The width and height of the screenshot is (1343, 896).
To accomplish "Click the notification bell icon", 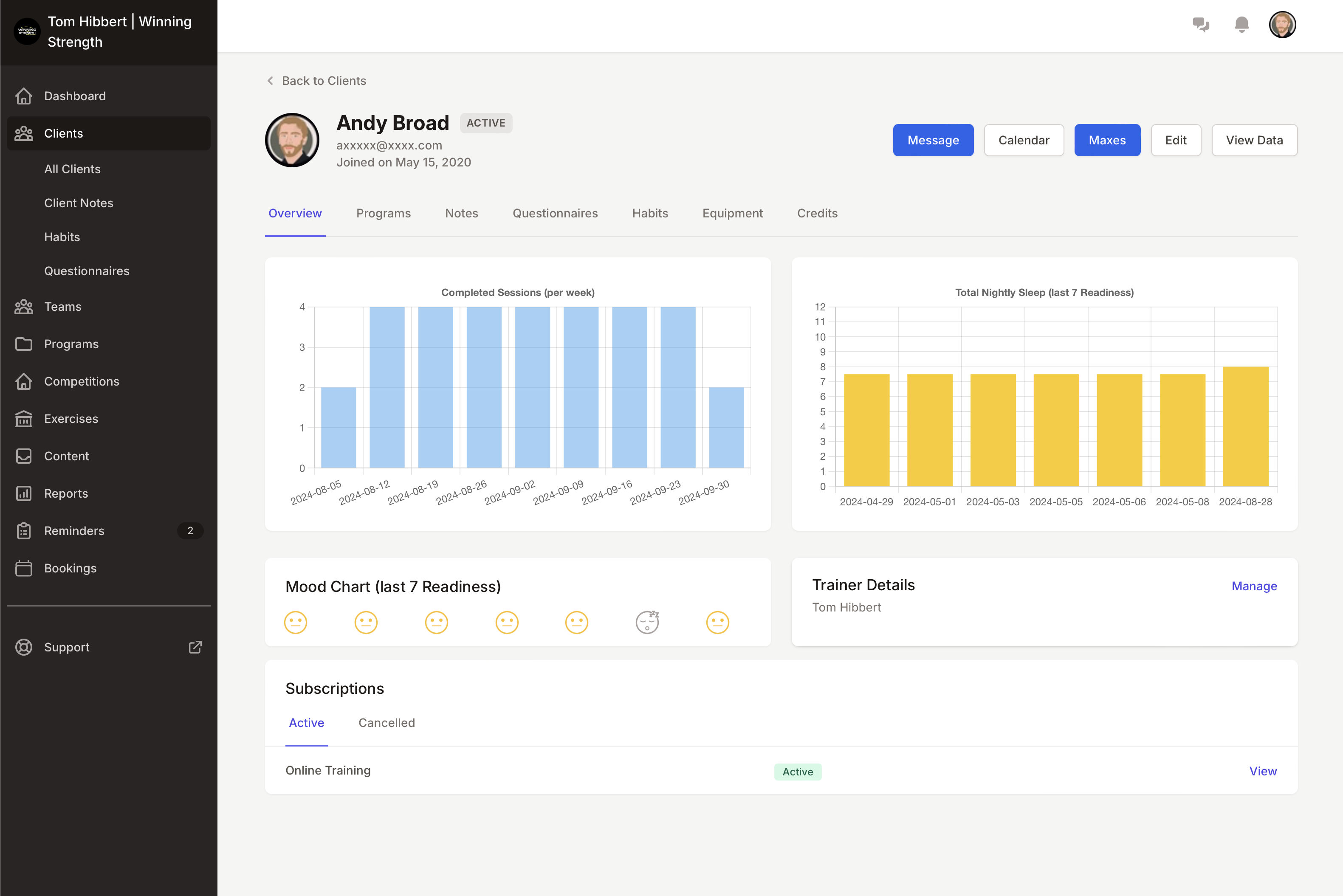I will [1242, 26].
